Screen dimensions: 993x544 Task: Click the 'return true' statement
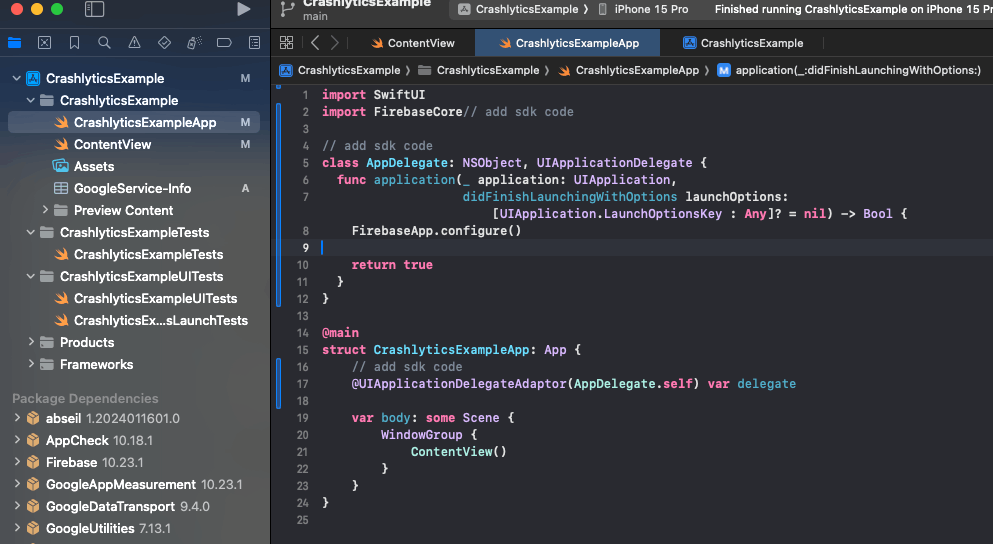(392, 265)
